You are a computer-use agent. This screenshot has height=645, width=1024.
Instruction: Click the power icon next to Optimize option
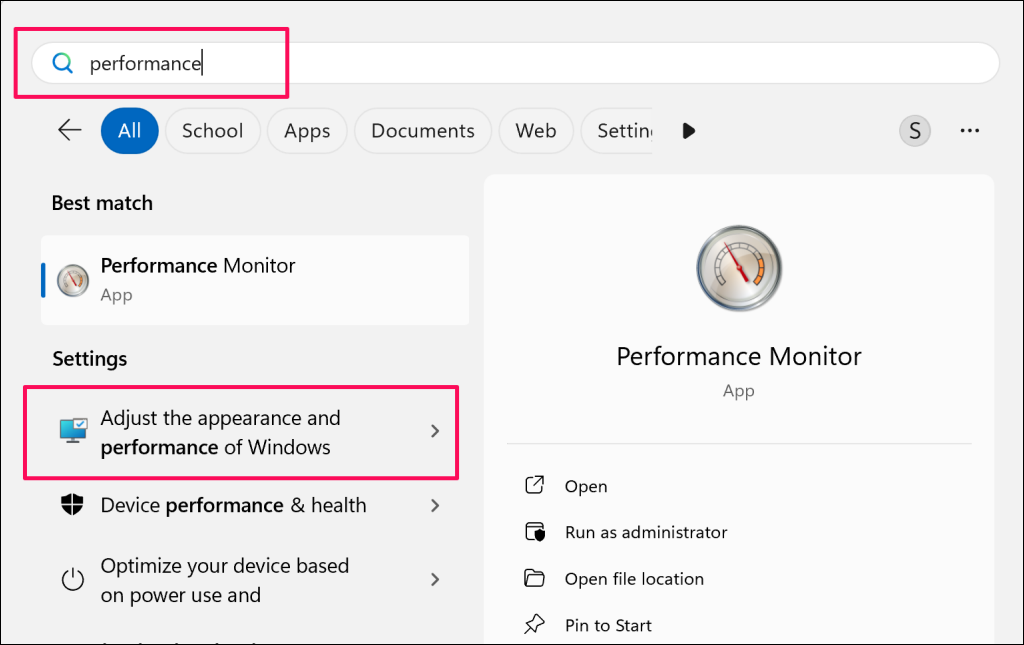[72, 579]
